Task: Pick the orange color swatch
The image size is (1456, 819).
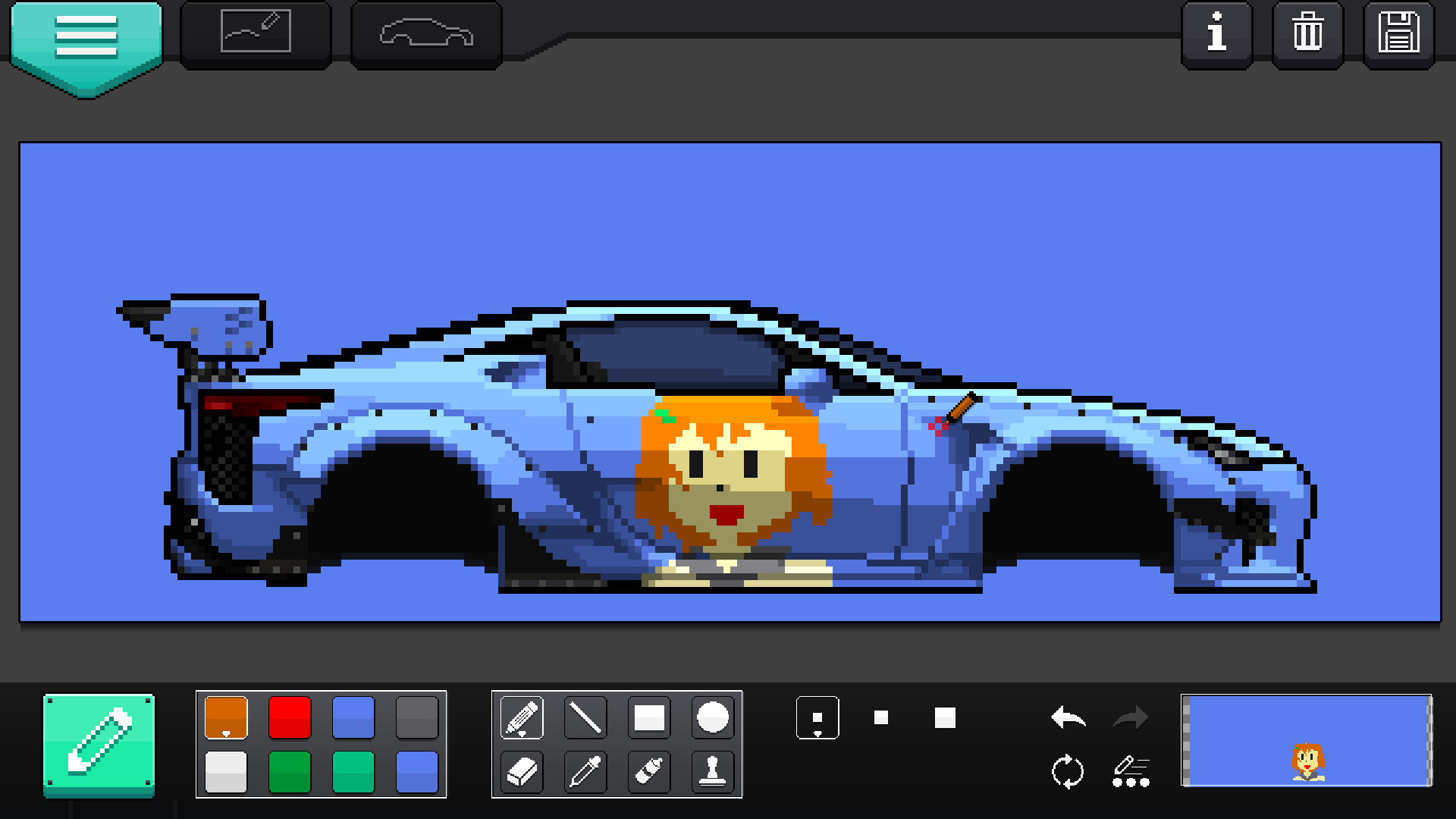Action: coord(226,717)
